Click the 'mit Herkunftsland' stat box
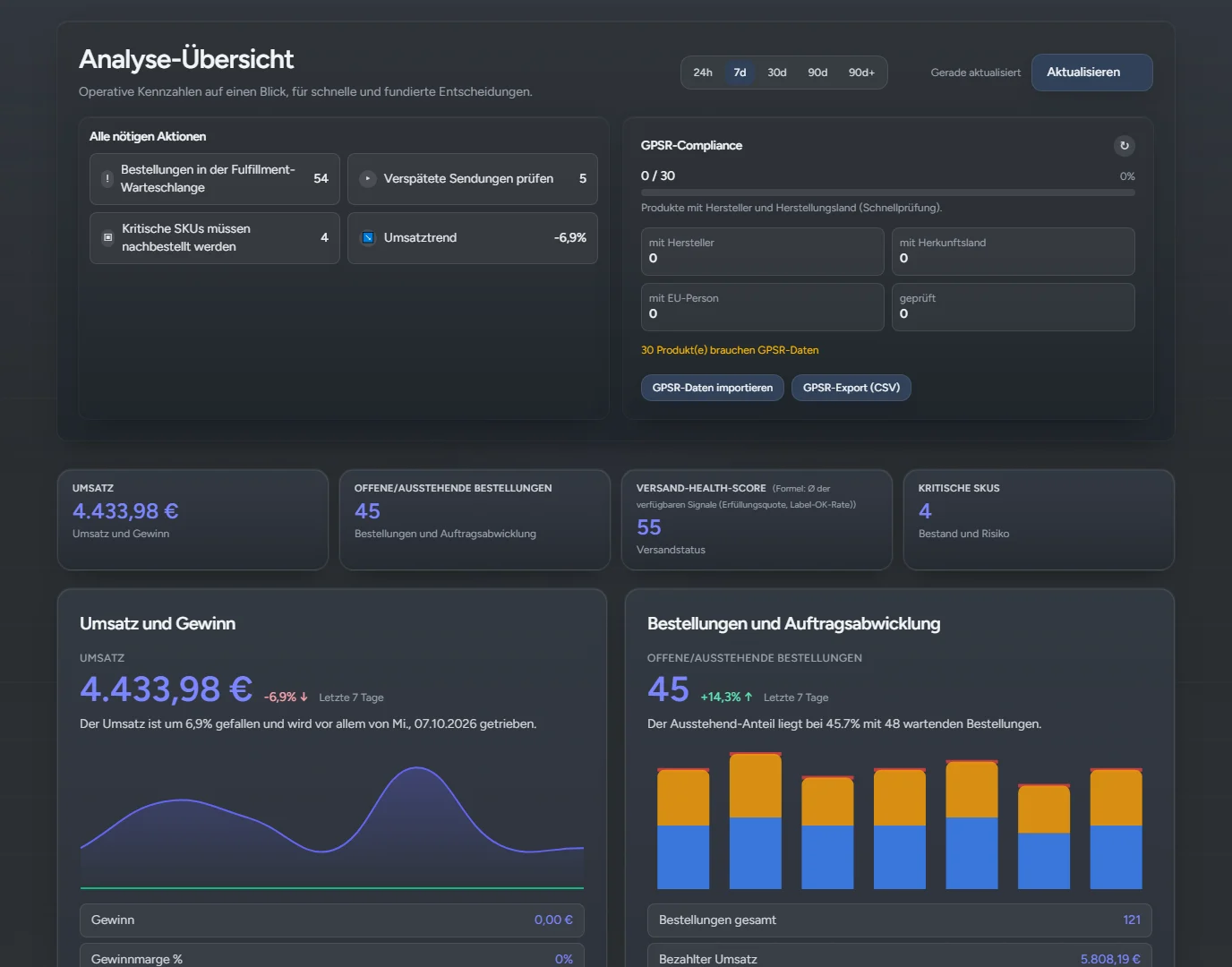The image size is (1232, 967). click(1014, 252)
